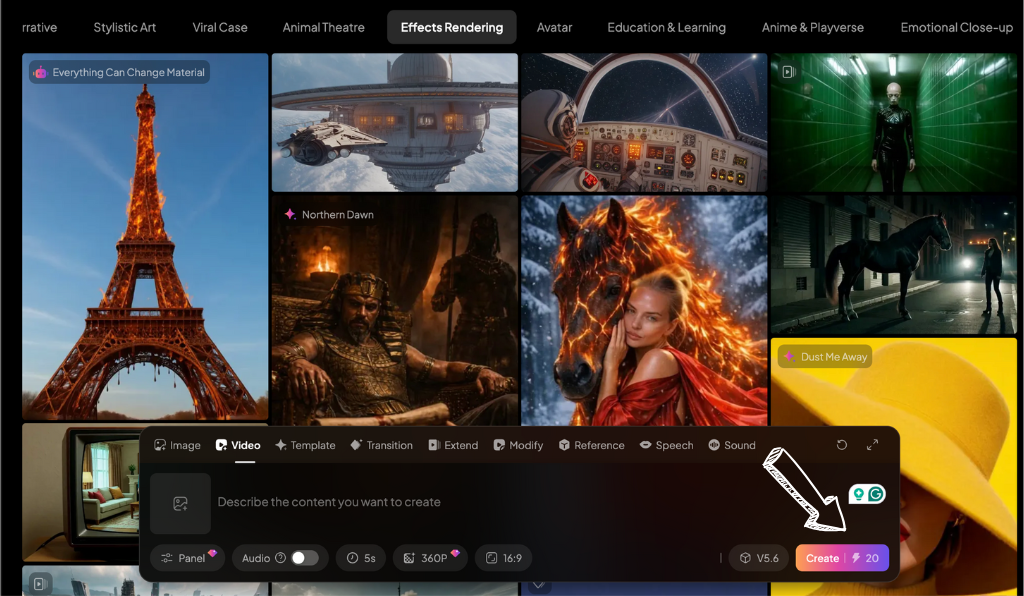Switch to the Animal Theatre category tab
Screen dimensions: 1024x596
323,27
